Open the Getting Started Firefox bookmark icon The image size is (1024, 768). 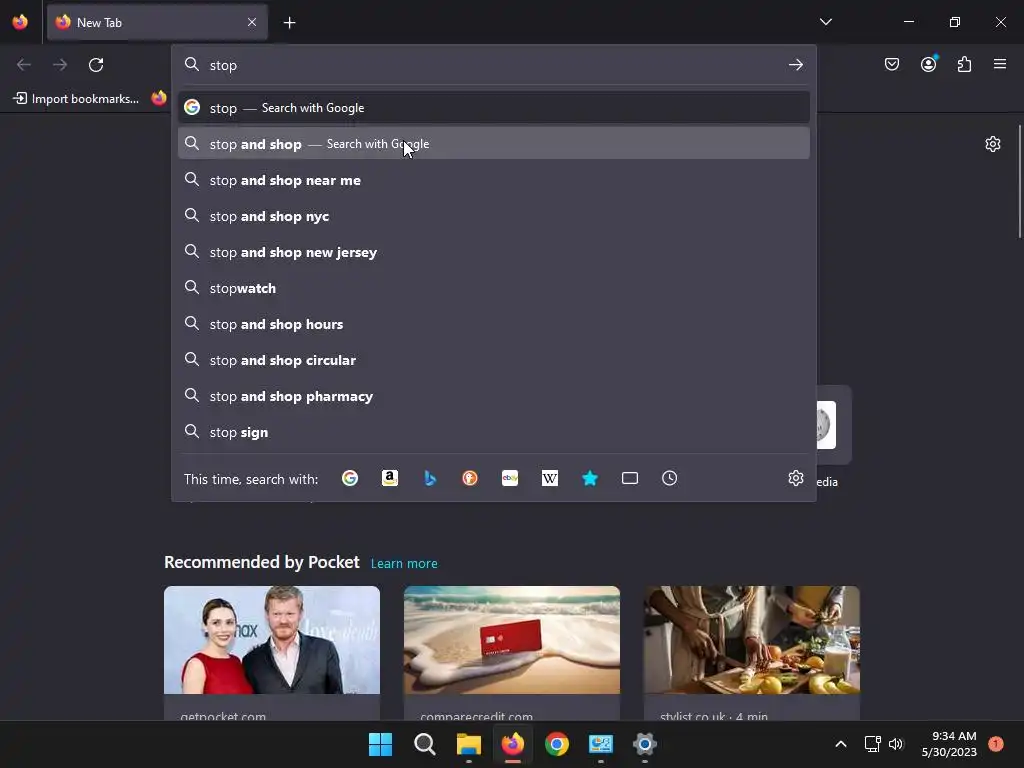tap(159, 99)
